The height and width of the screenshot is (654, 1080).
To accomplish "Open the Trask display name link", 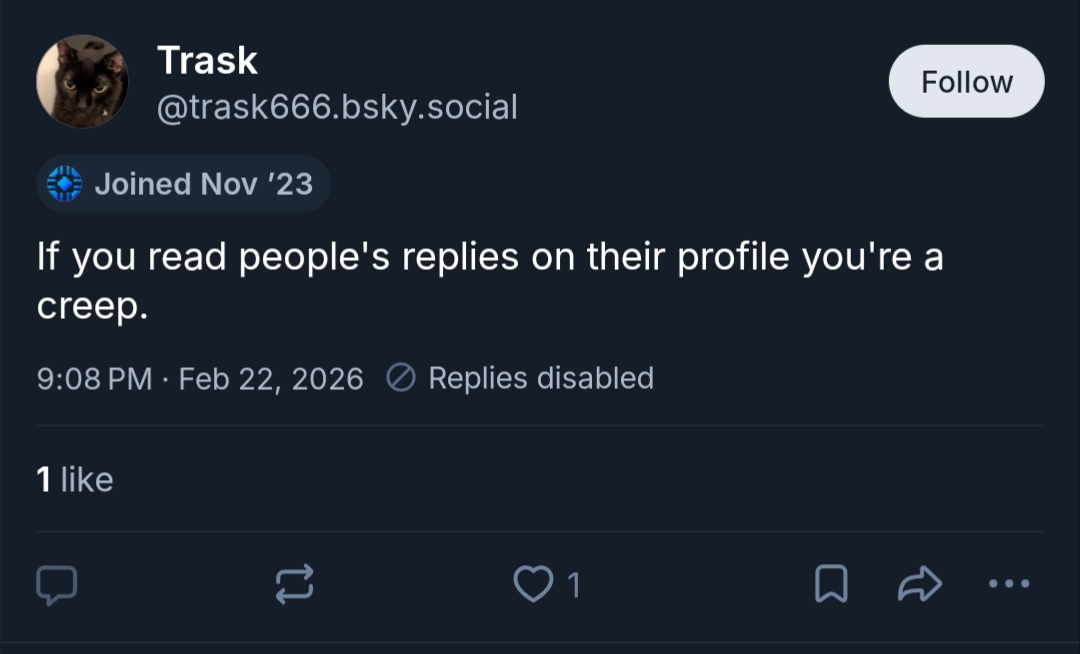I will (x=207, y=61).
